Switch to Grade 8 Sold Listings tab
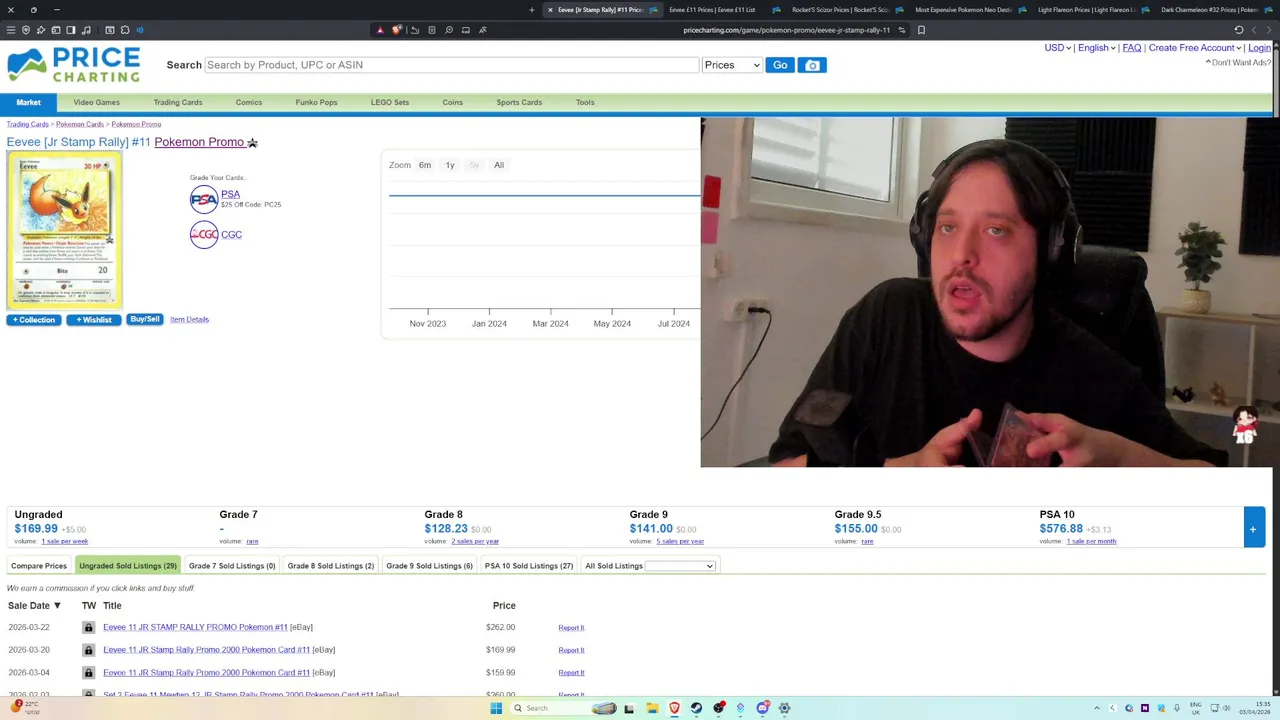The height and width of the screenshot is (720, 1280). pyautogui.click(x=331, y=566)
